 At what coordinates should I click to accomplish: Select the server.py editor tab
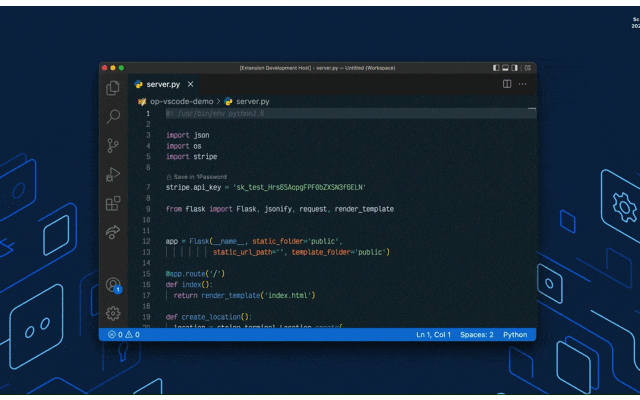164,84
